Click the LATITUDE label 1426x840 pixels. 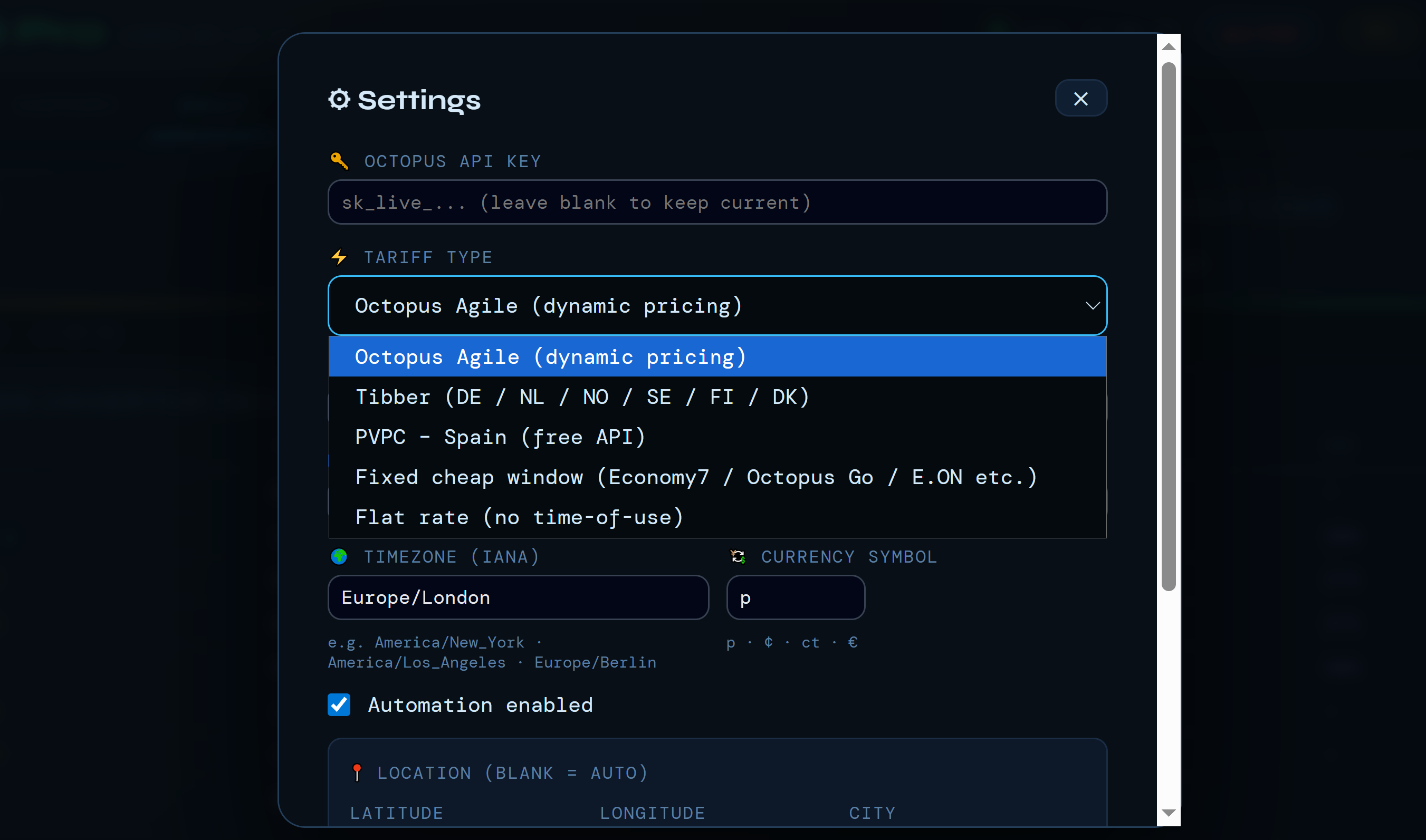pyautogui.click(x=396, y=814)
